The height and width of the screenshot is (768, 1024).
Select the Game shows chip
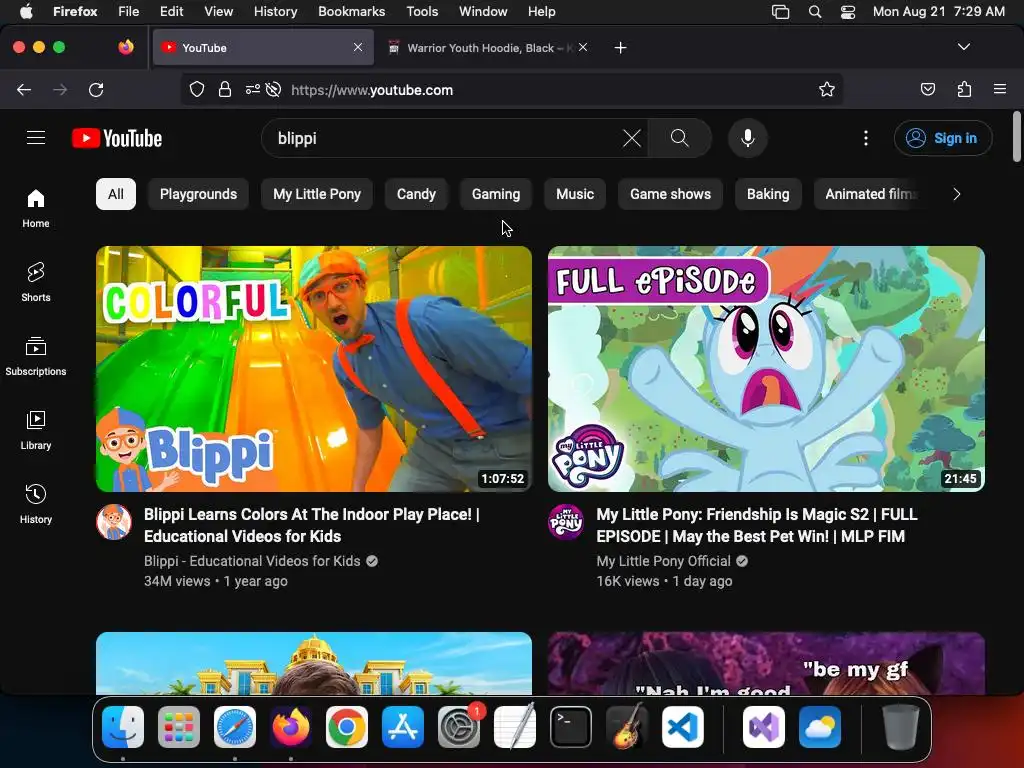point(670,194)
